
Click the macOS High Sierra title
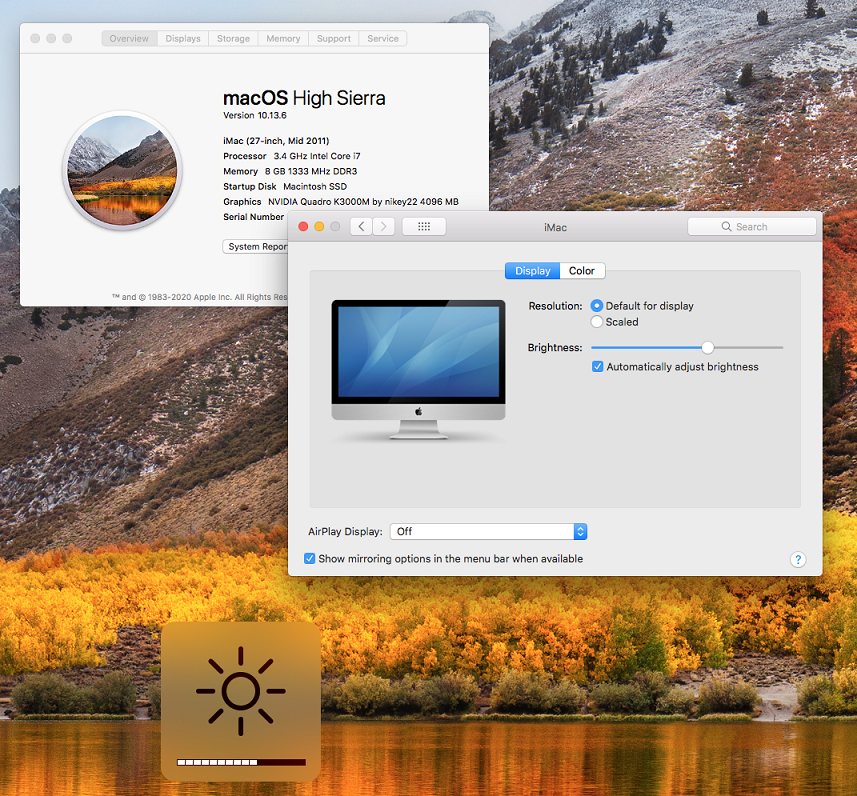(304, 98)
